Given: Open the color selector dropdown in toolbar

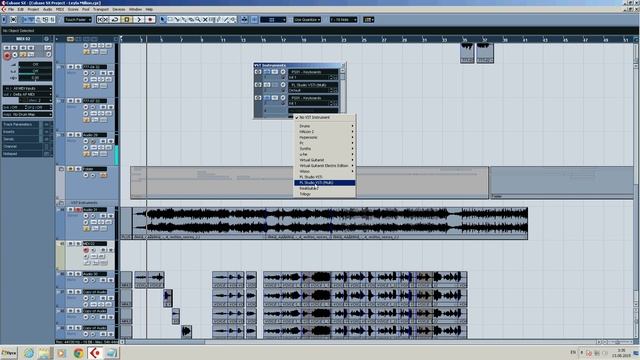Looking at the screenshot, I should tap(369, 20).
